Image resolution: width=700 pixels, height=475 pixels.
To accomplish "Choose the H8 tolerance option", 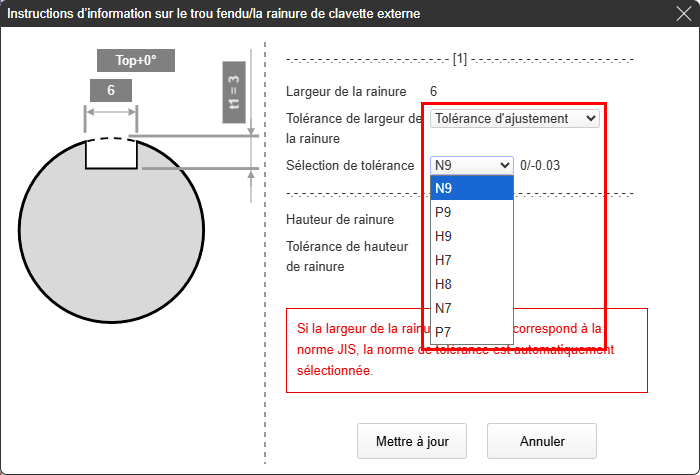I will pos(472,284).
